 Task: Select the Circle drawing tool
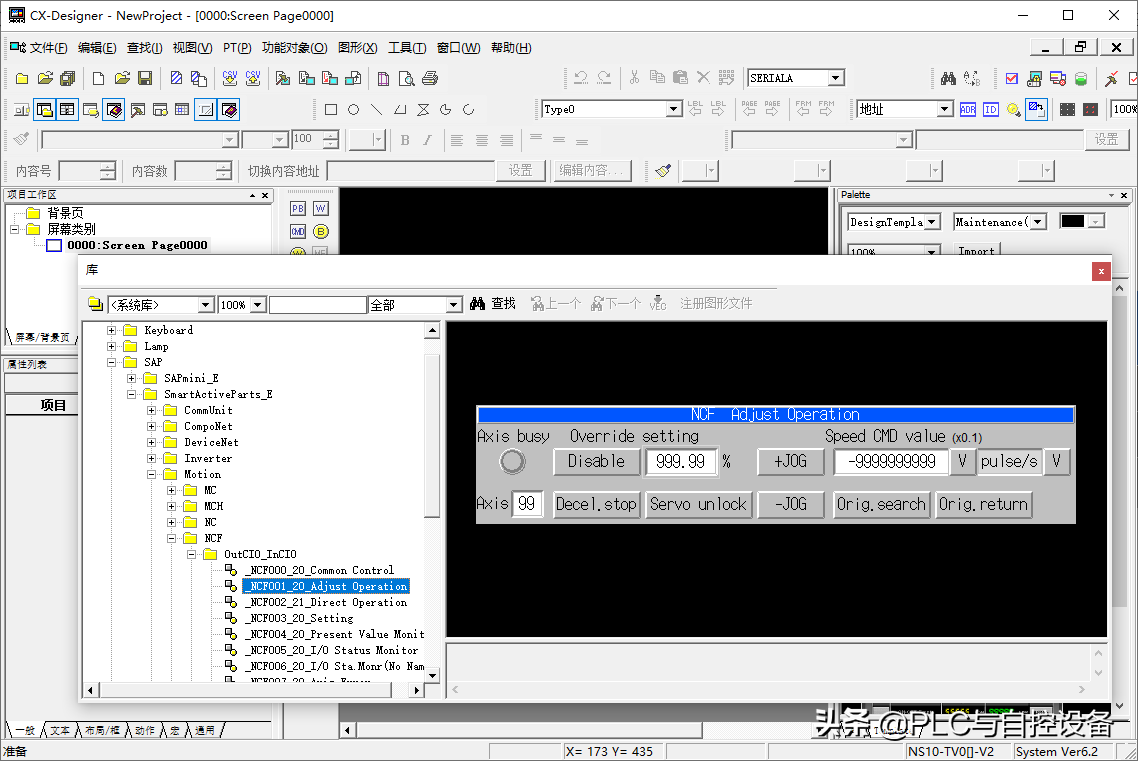(x=354, y=110)
